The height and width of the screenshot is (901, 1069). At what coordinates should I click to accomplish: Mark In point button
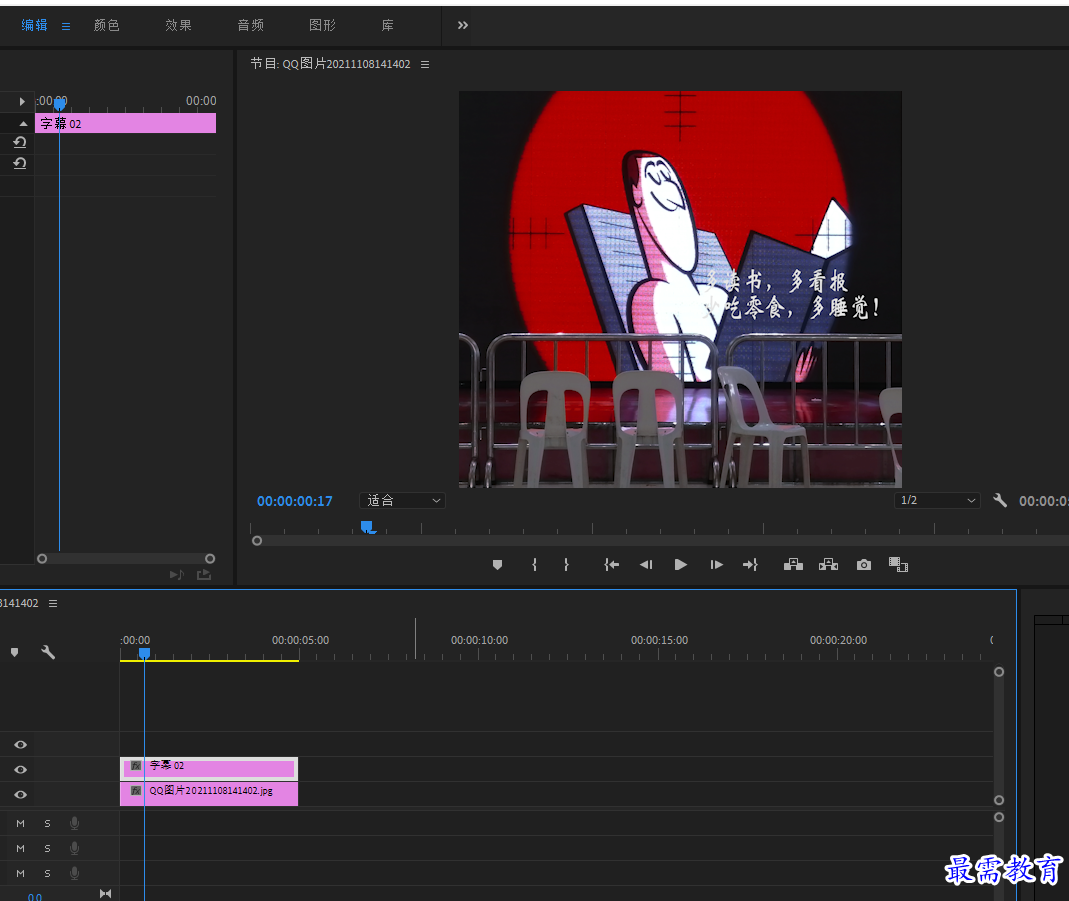(x=534, y=565)
